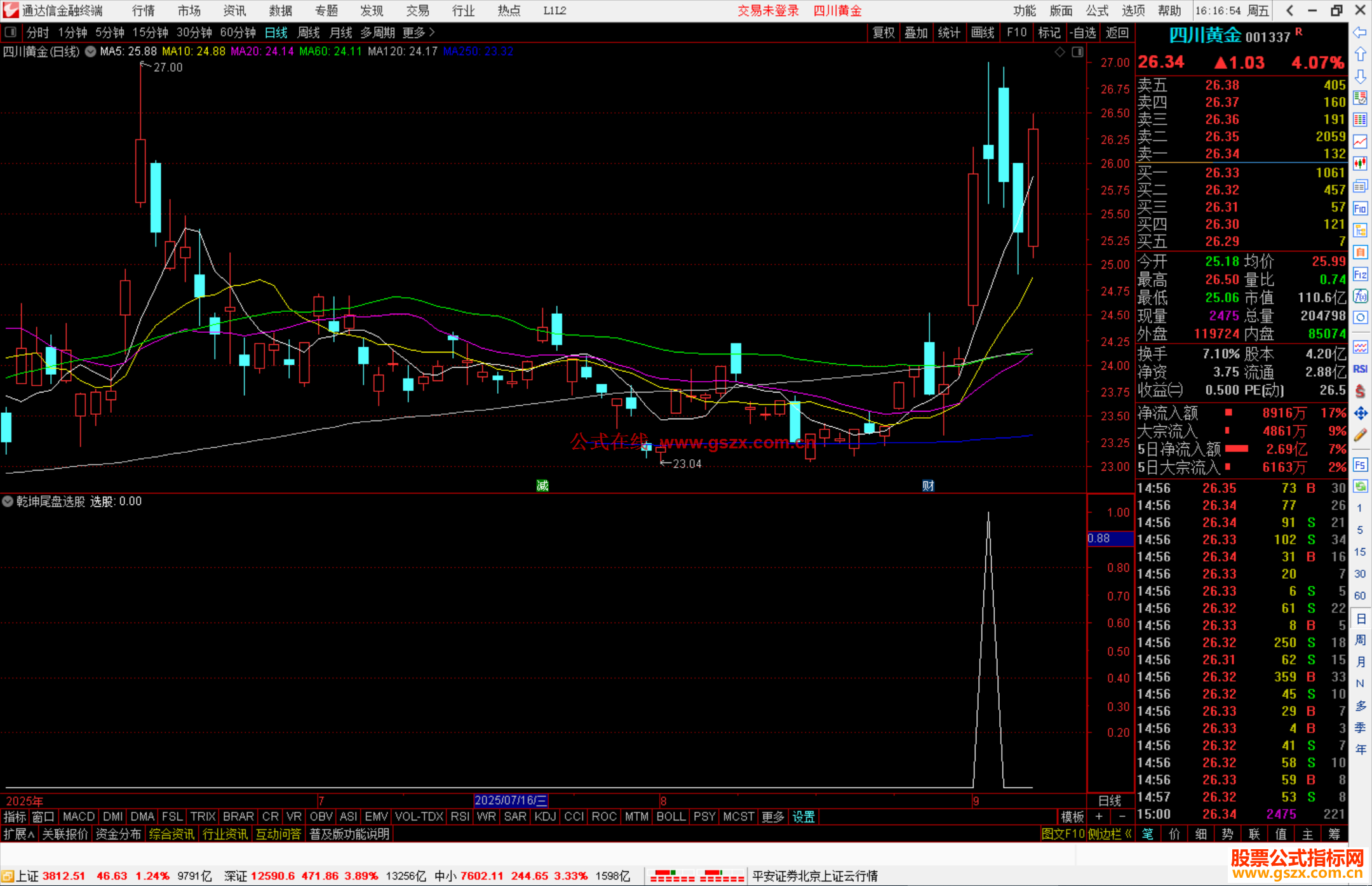Image resolution: width=1372 pixels, height=886 pixels.
Task: Click the green refresh icon in sidebar
Action: [1360, 487]
